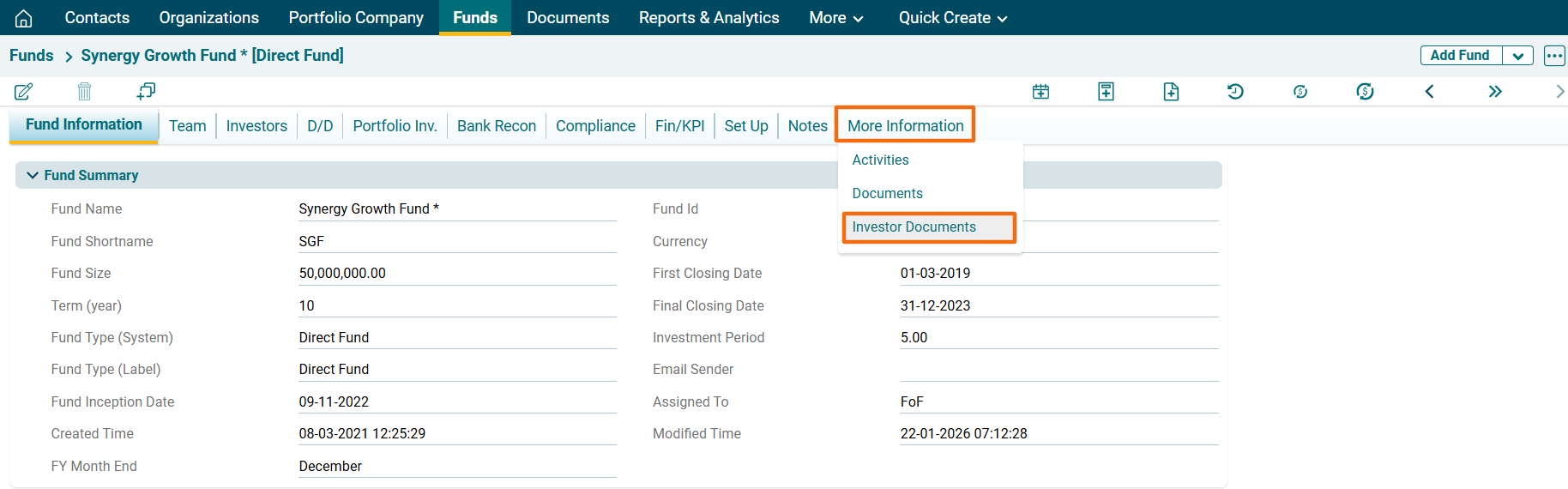Open the Compliance tab

[595, 126]
